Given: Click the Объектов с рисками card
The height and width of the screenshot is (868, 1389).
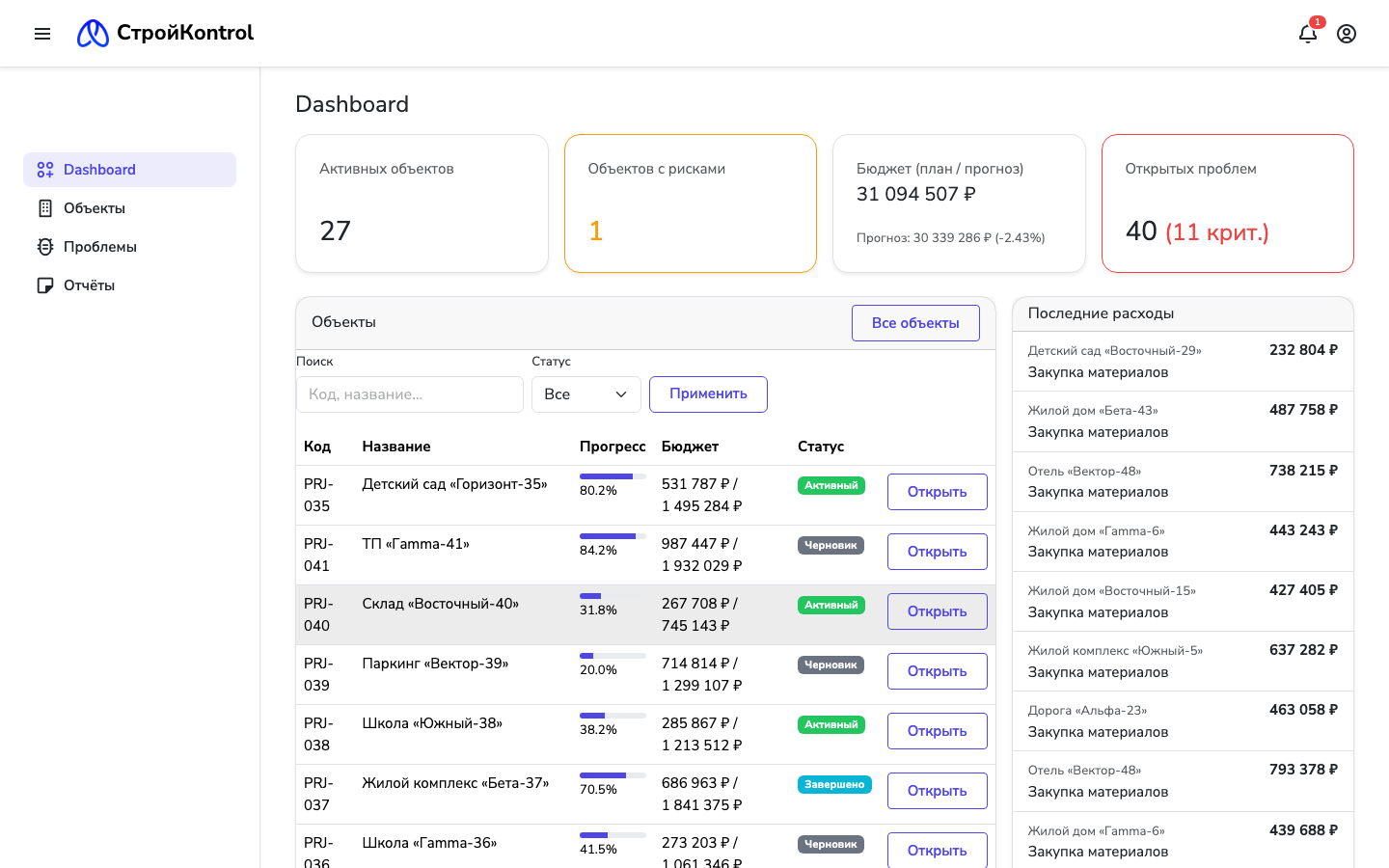Looking at the screenshot, I should (691, 203).
